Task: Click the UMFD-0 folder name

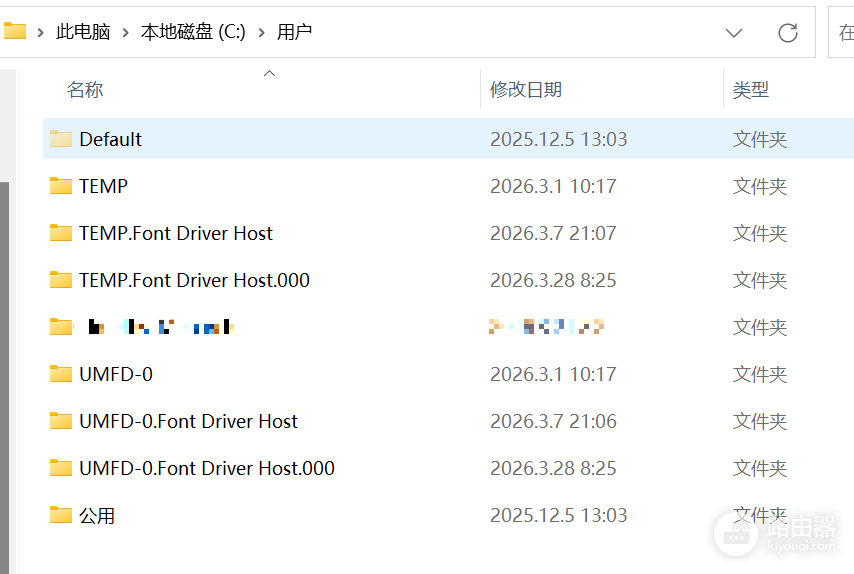Action: 116,374
